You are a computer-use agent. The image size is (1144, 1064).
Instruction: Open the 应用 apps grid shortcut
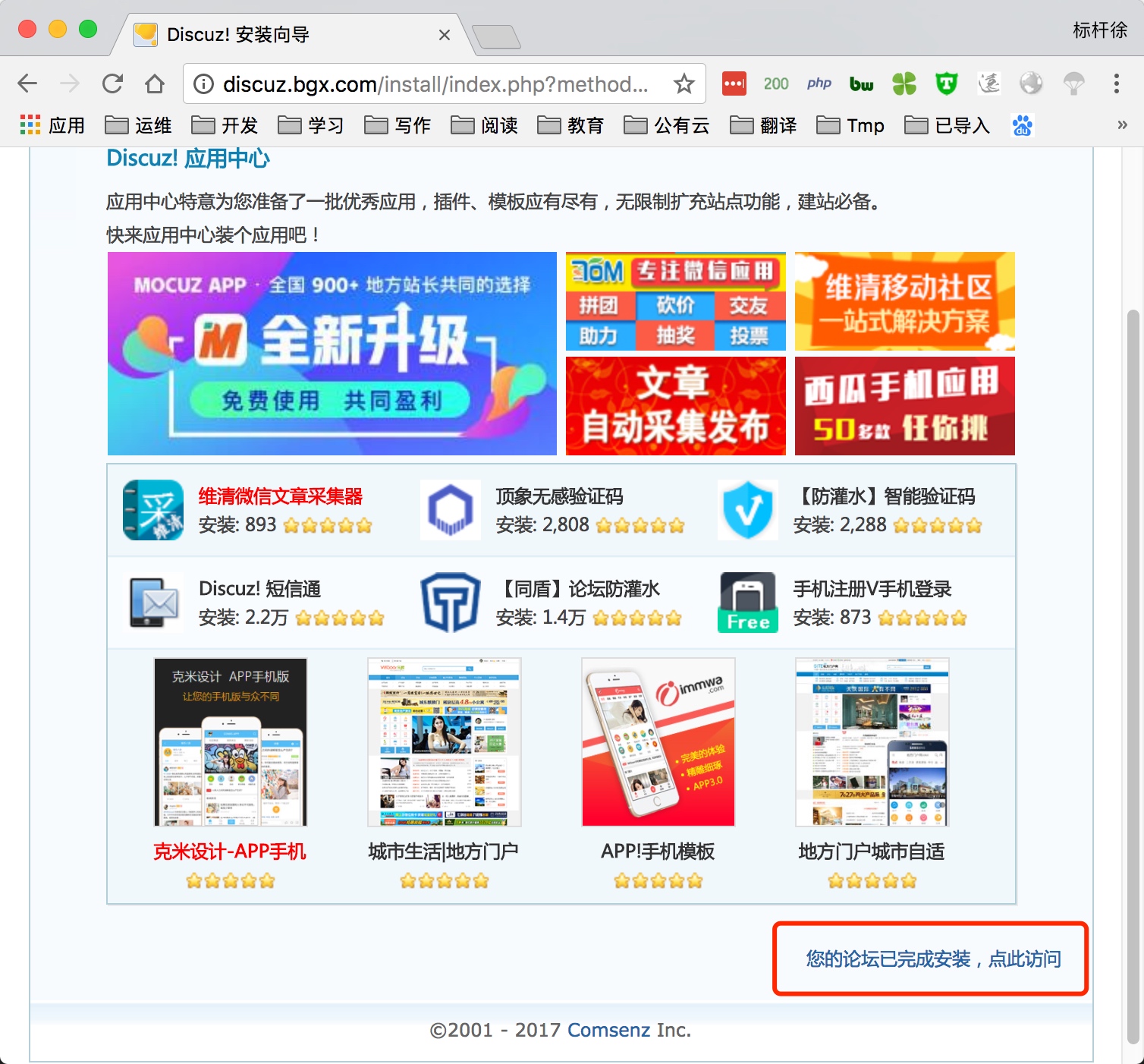[52, 125]
